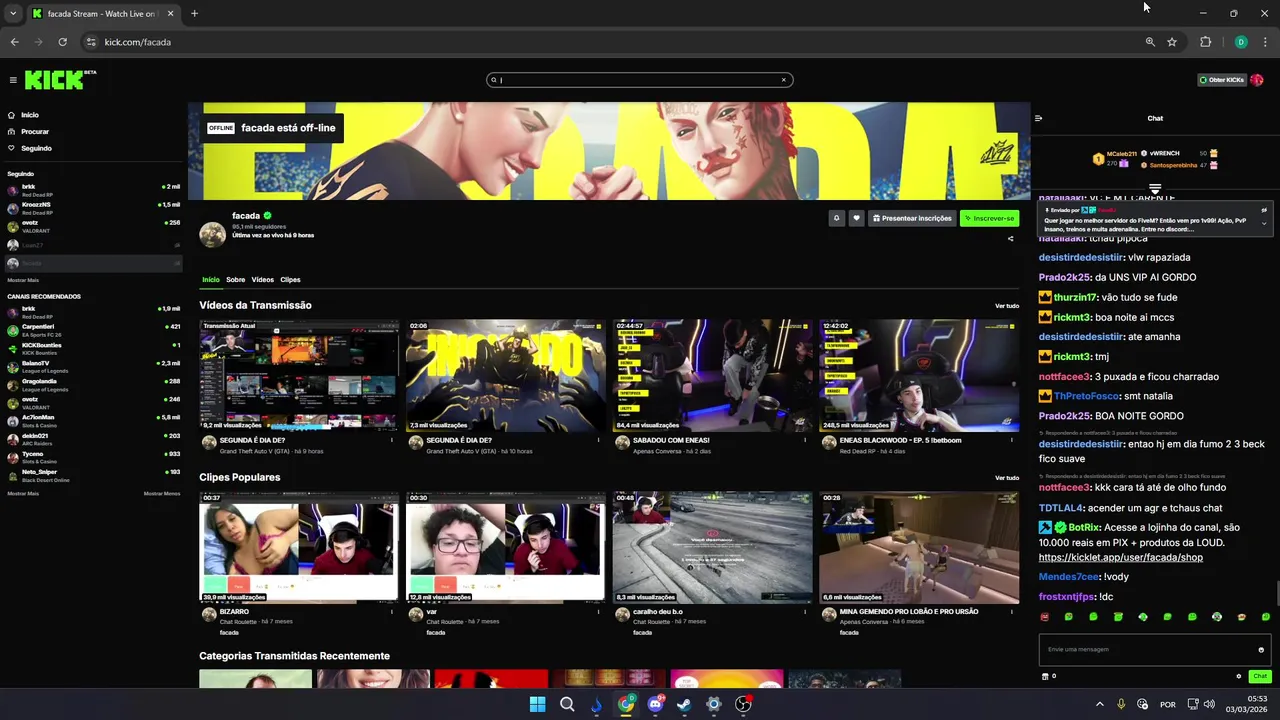Image resolution: width=1280 pixels, height=720 pixels.
Task: Expand Mostrar Mais under Seguindo list
Action: tap(23, 280)
